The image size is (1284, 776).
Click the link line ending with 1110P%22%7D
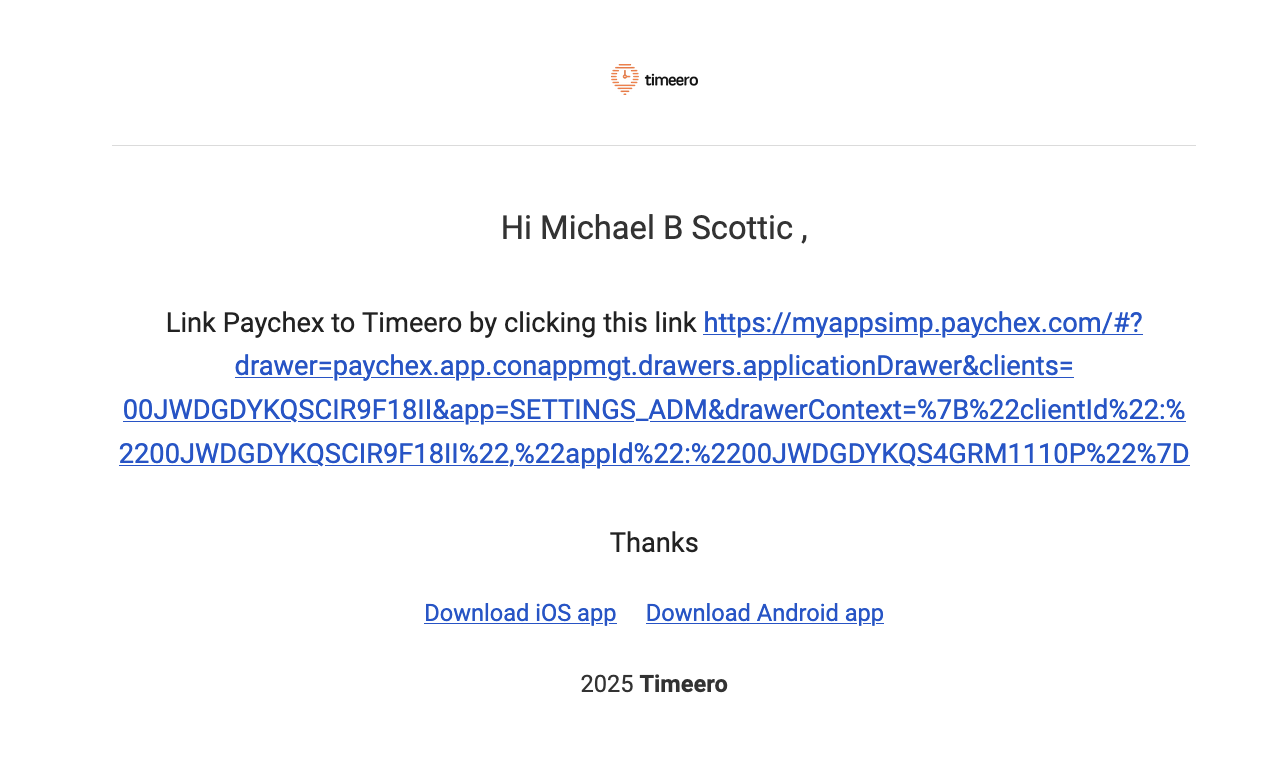(654, 454)
